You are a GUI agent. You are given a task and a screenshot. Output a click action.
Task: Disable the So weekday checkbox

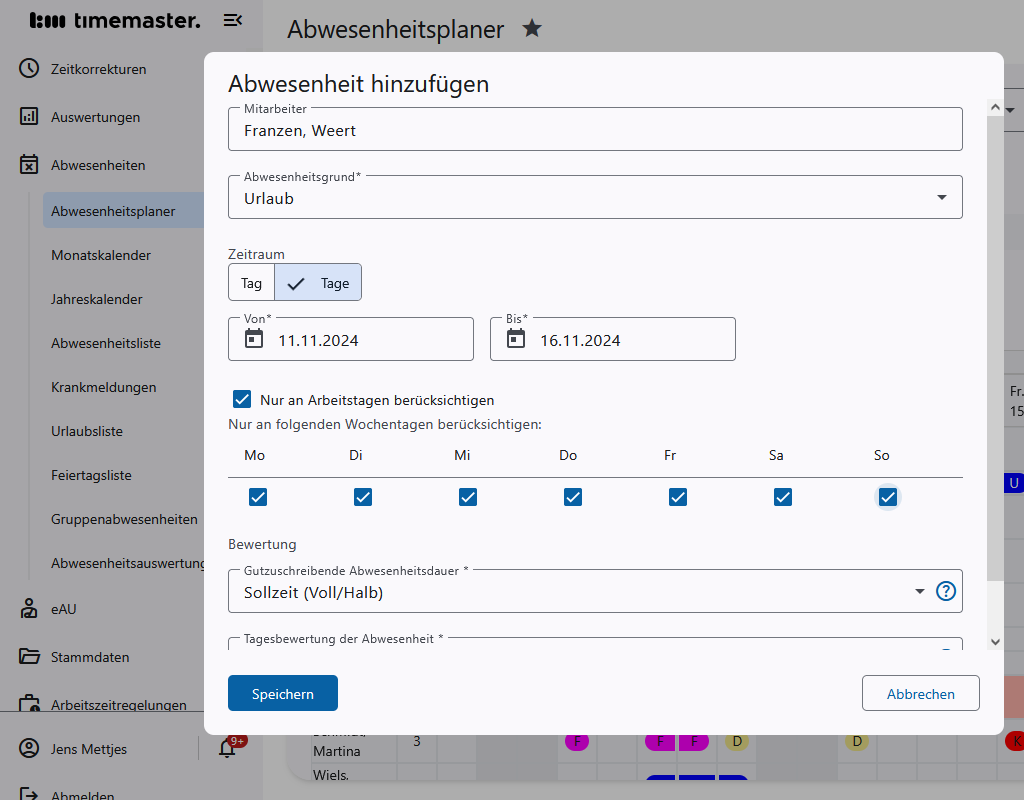tap(888, 496)
